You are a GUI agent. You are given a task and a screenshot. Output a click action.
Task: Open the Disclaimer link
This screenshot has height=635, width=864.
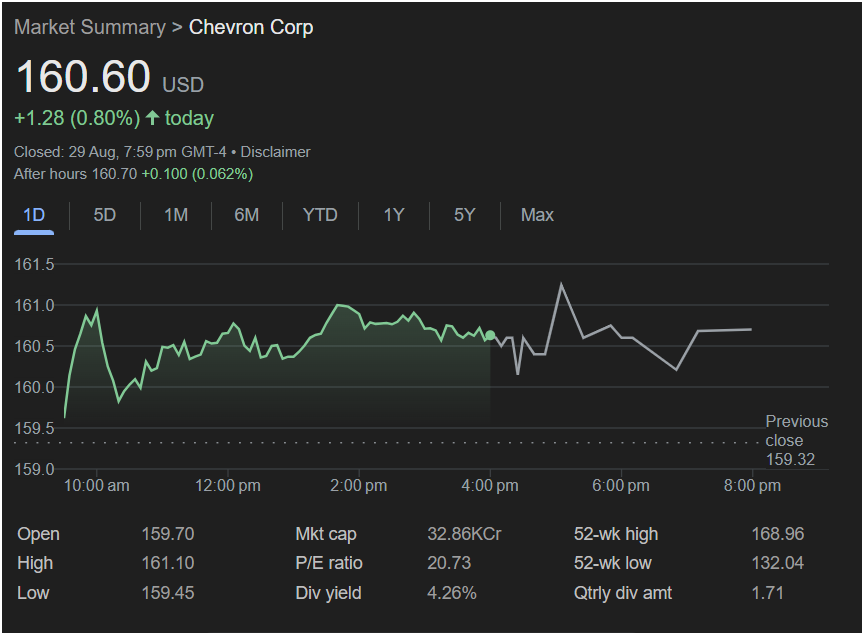276,152
